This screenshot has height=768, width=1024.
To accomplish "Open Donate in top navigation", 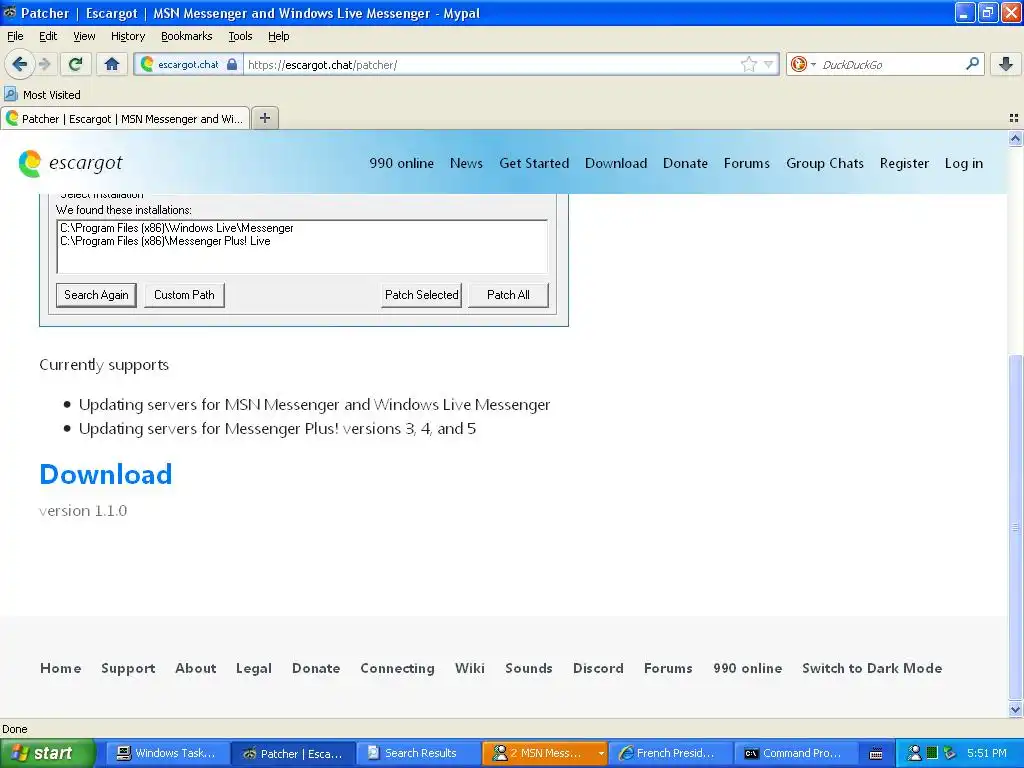I will tap(685, 163).
